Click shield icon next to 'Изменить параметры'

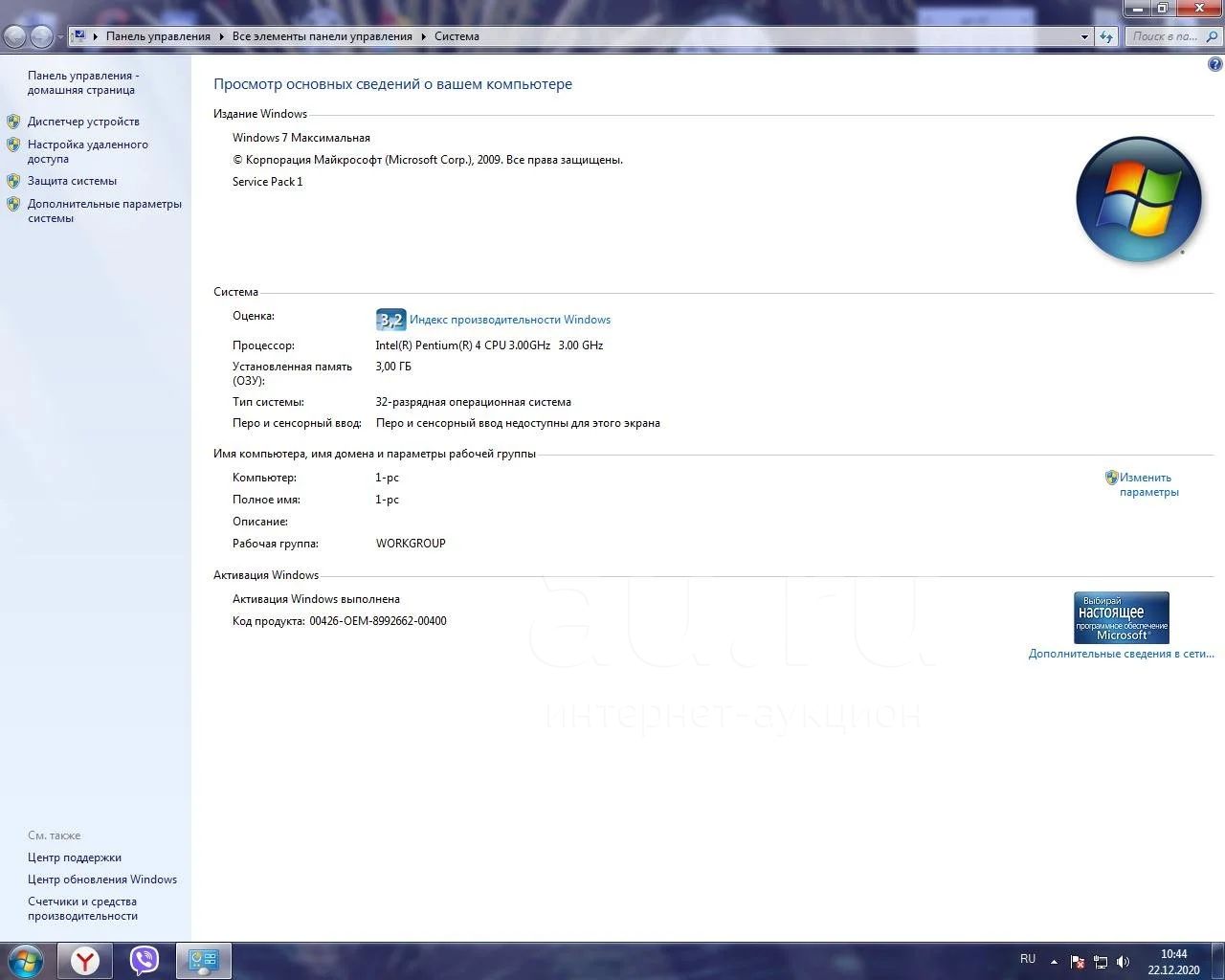tap(1111, 477)
